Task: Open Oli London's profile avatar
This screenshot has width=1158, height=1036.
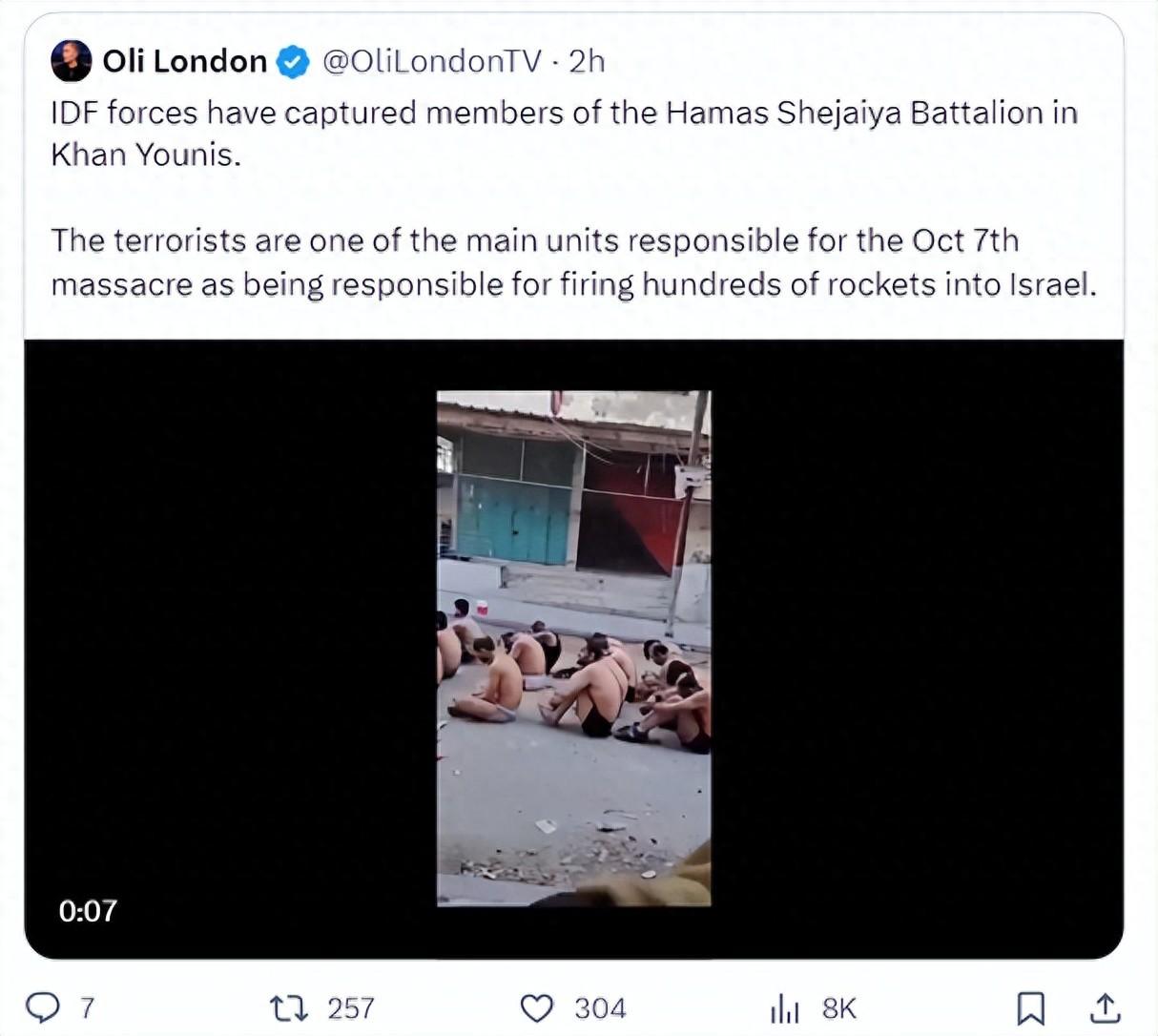Action: [x=72, y=61]
